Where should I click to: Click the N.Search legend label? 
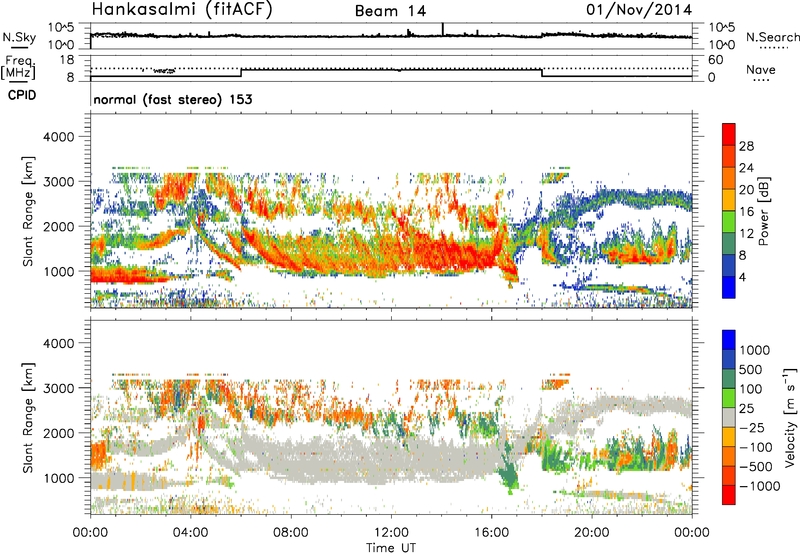pyautogui.click(x=772, y=37)
